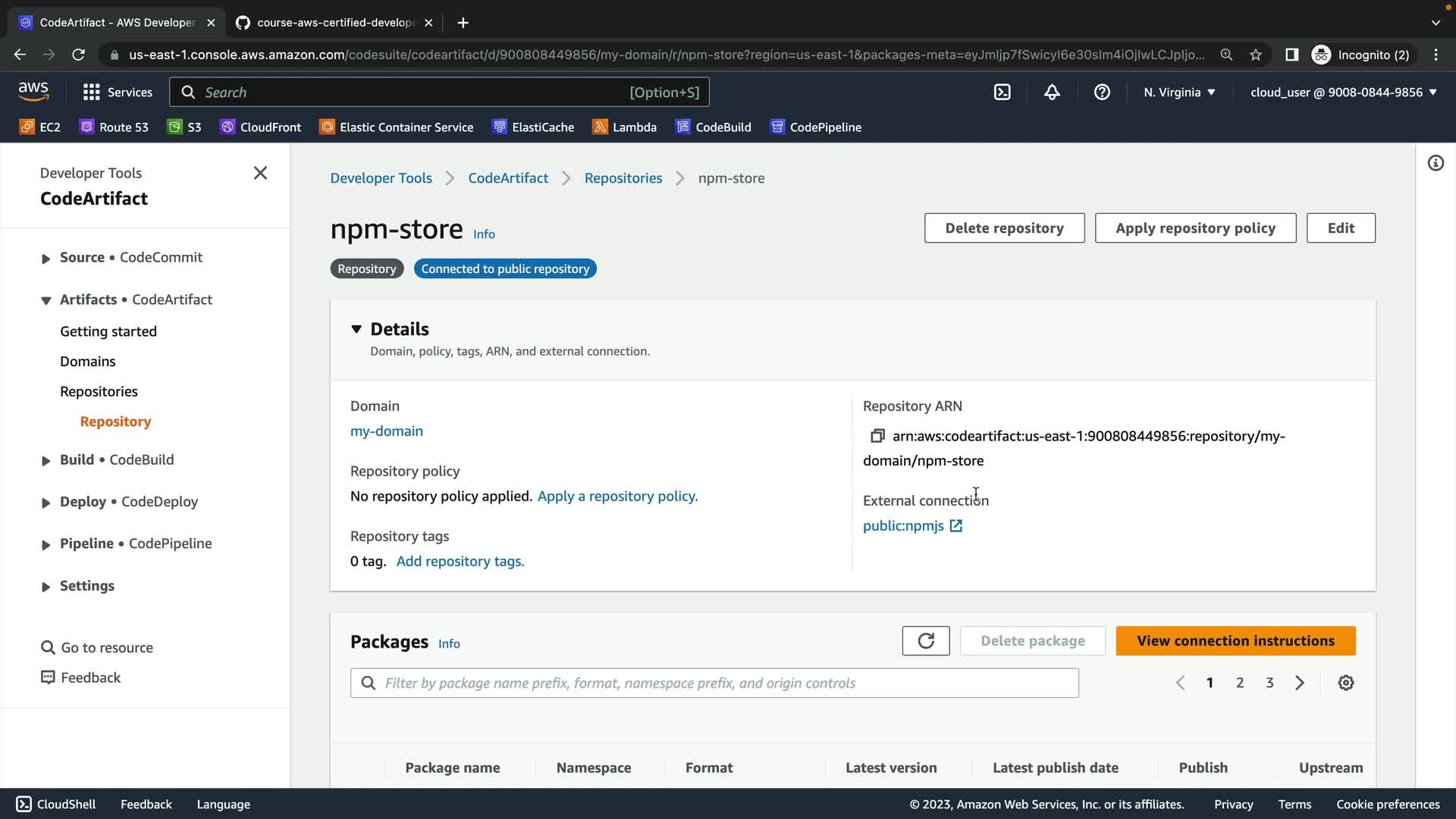Click the package filter search field
The image size is (1456, 819).
(713, 682)
